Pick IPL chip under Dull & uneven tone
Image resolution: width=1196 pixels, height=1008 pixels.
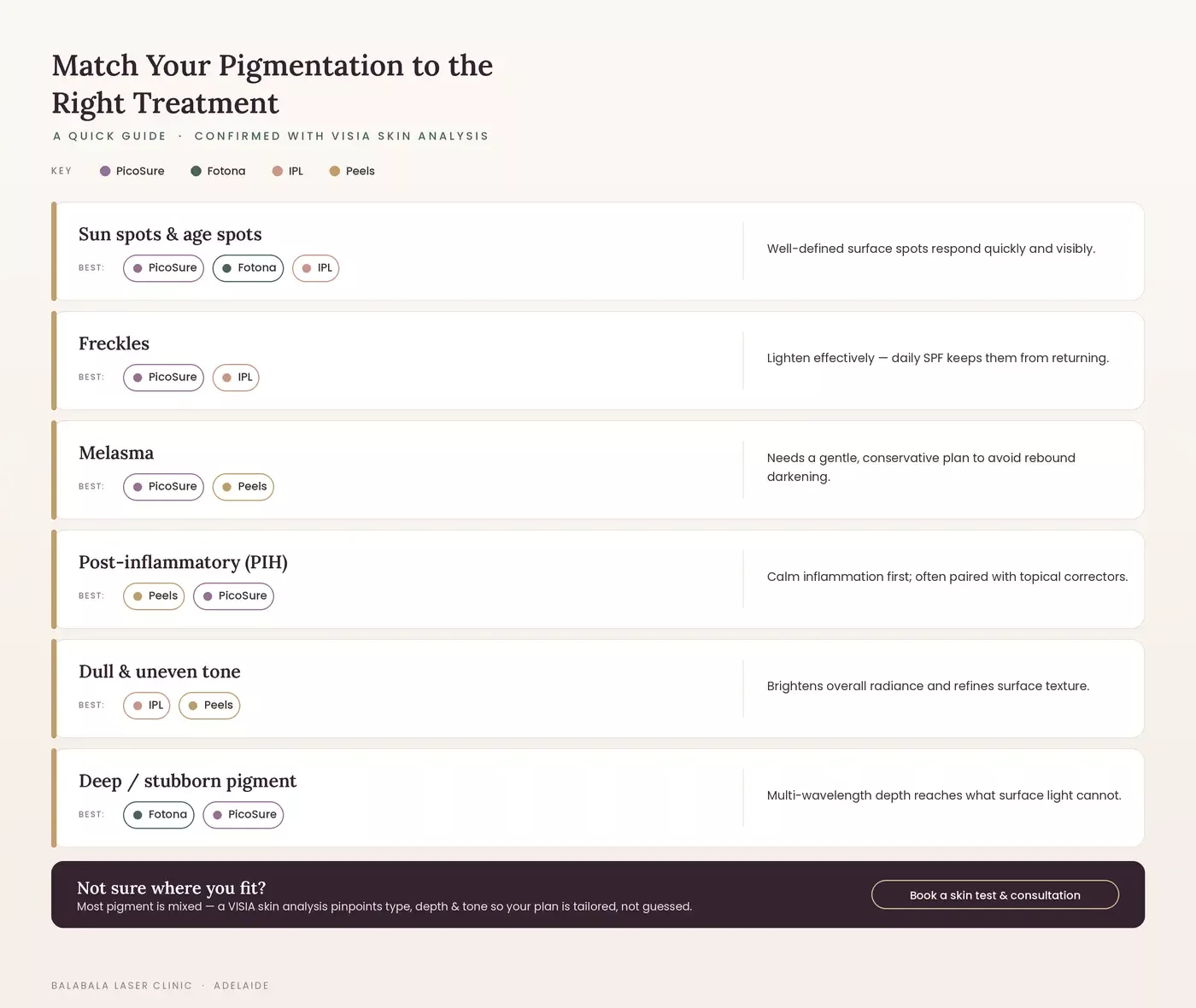tap(147, 706)
